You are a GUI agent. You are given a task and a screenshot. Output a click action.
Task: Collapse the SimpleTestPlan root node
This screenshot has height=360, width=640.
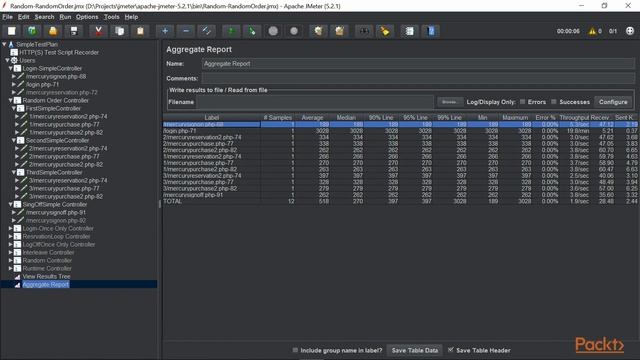point(4,44)
